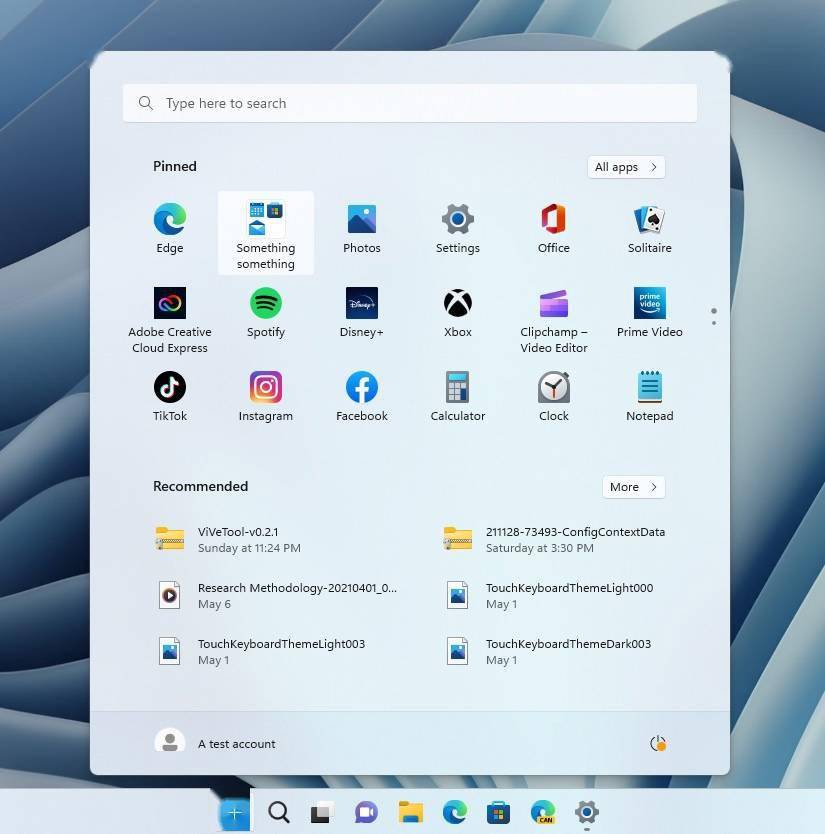Open 'A test account' user menu
Image resolution: width=825 pixels, height=834 pixels.
coord(216,743)
